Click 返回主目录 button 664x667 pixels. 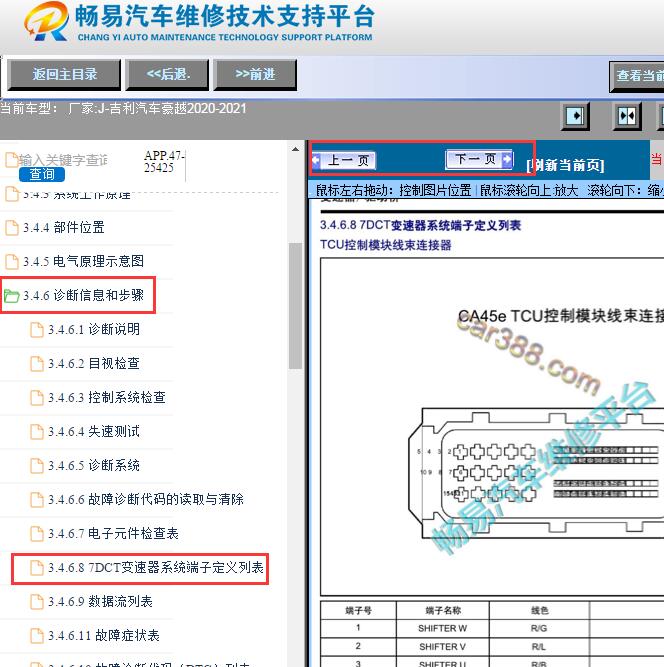pos(64,75)
